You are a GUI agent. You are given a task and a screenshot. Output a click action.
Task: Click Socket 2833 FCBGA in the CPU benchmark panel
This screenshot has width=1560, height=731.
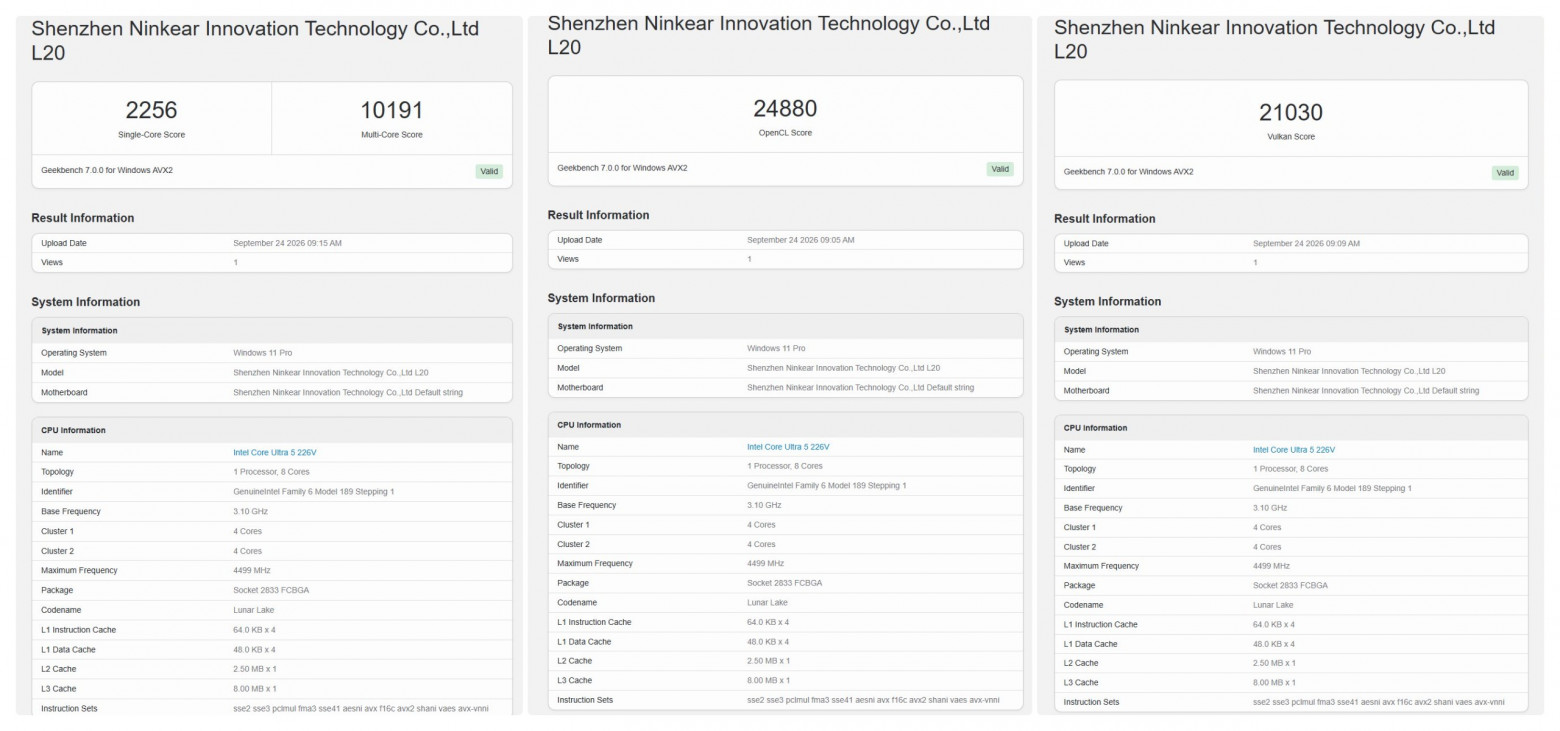point(271,590)
